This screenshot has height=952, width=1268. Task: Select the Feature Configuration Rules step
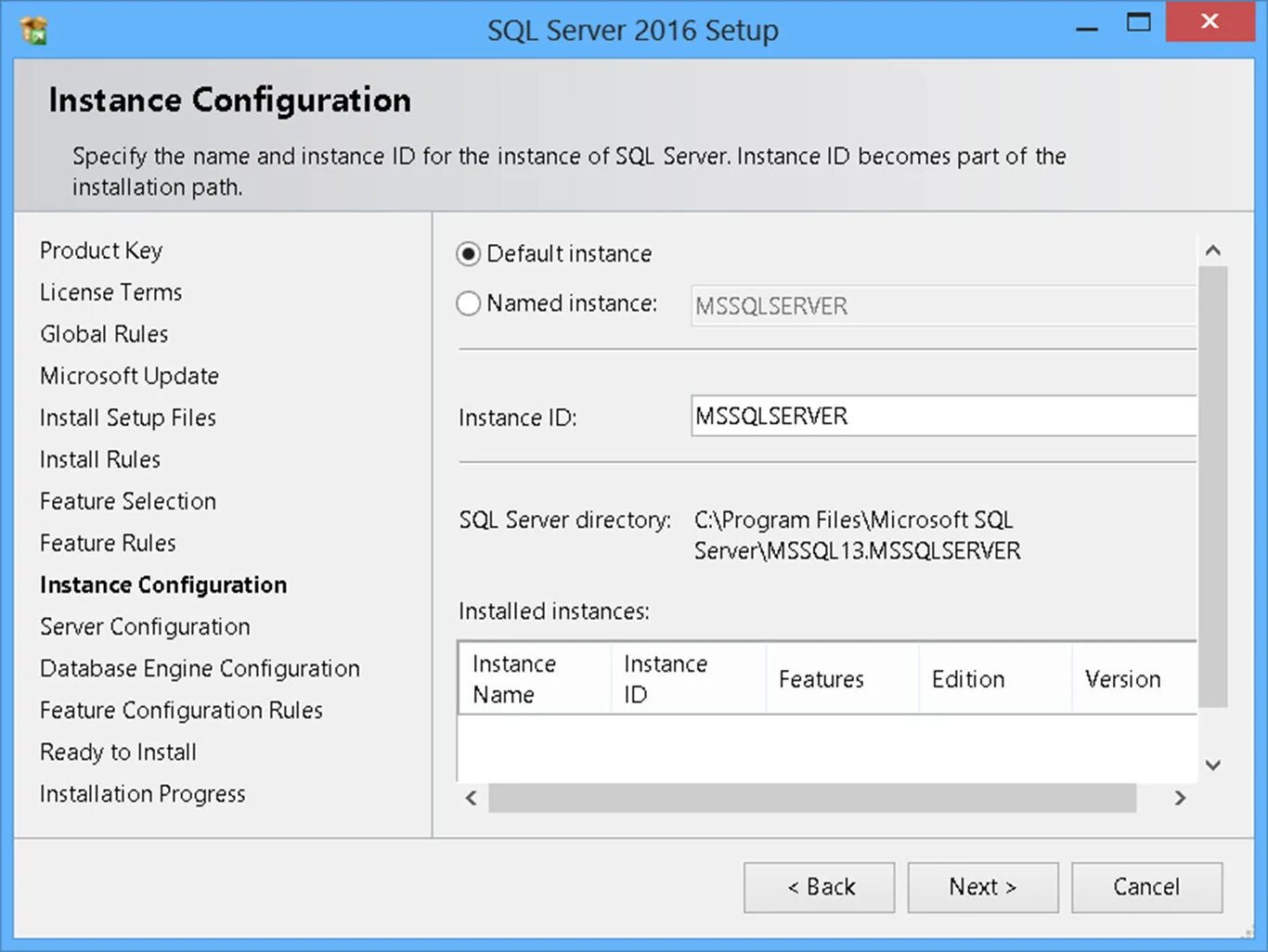click(x=181, y=710)
